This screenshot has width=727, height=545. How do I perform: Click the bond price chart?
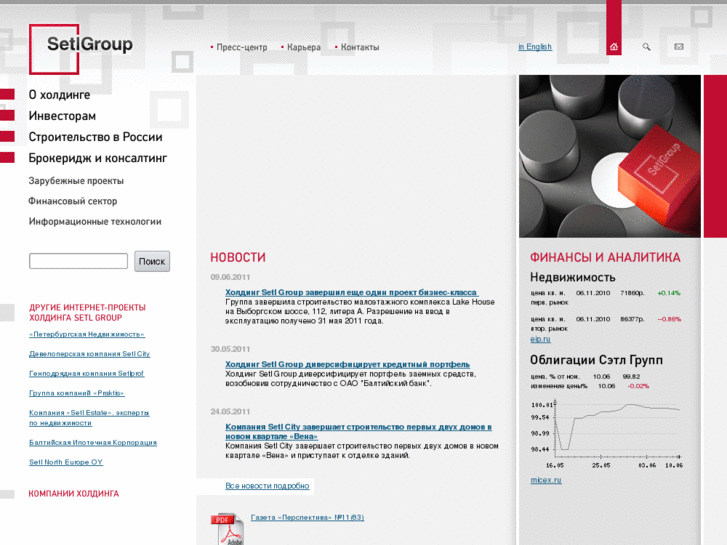point(606,433)
